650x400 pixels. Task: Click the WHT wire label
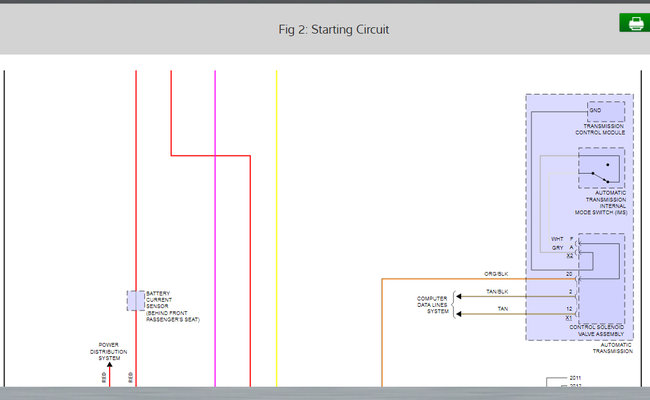[557, 239]
